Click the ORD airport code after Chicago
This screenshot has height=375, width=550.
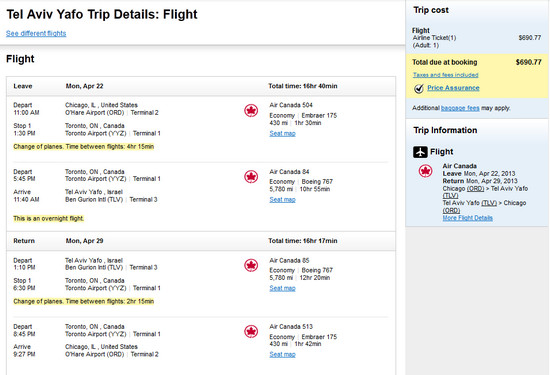click(475, 188)
